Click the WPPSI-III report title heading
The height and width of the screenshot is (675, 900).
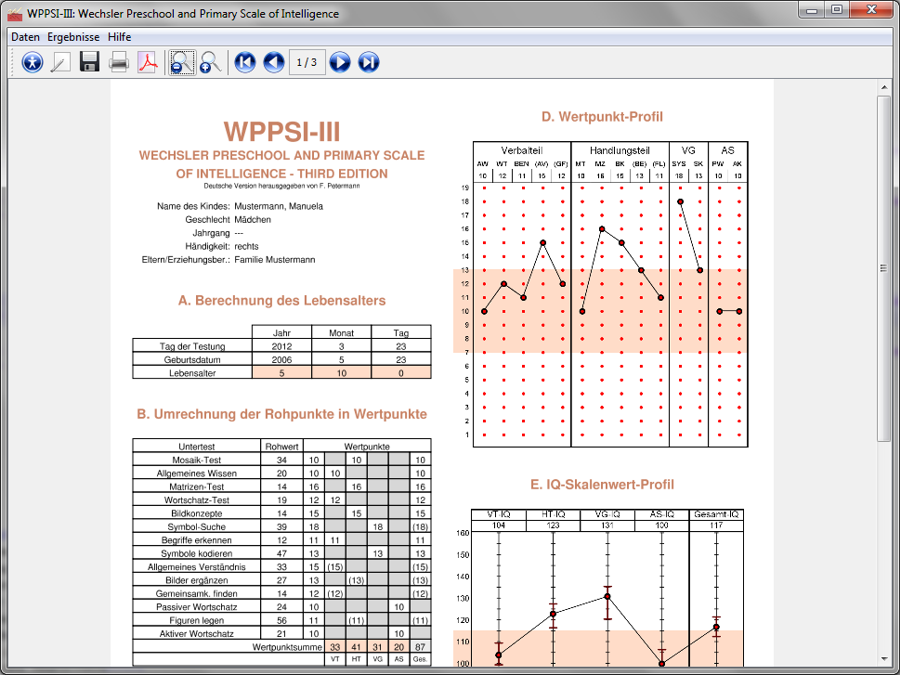(282, 132)
